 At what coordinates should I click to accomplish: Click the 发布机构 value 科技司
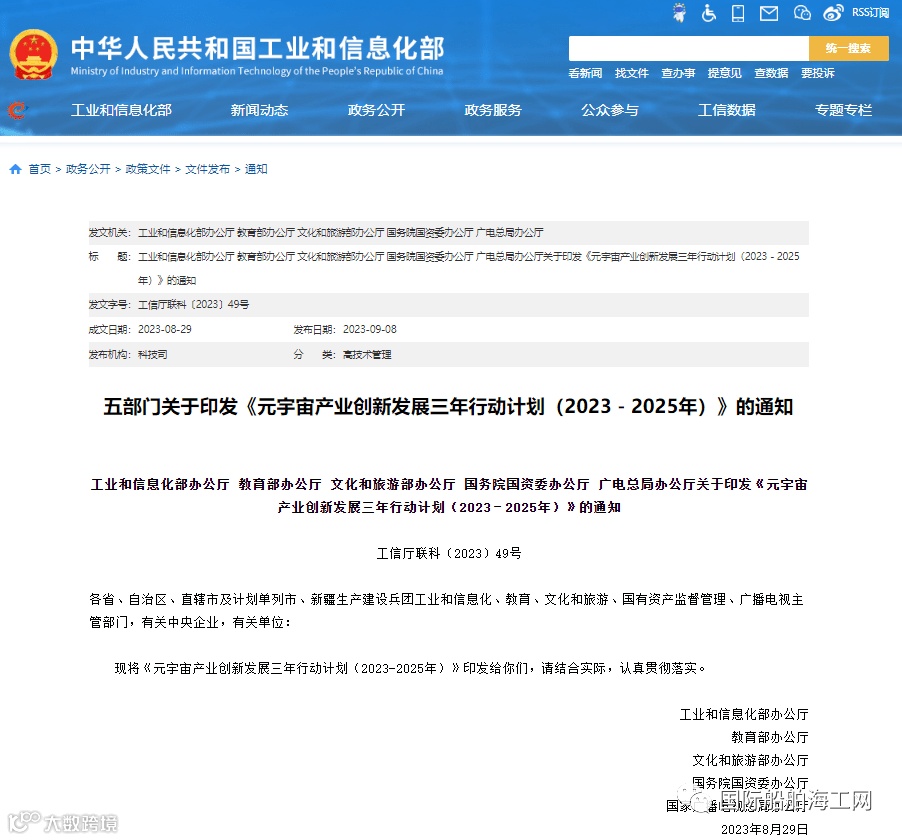(x=152, y=354)
